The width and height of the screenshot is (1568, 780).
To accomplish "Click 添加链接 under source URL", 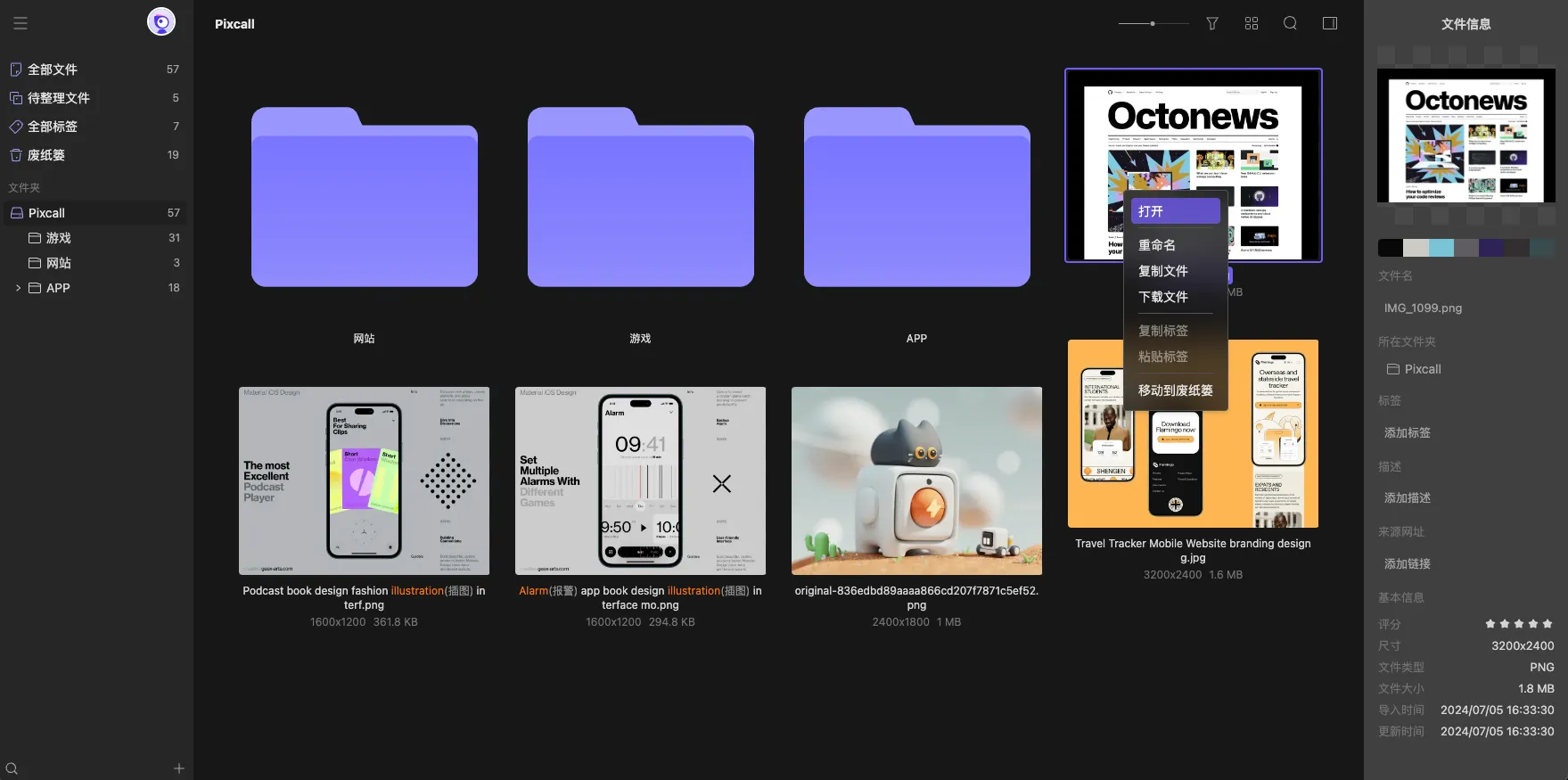I will click(1407, 563).
